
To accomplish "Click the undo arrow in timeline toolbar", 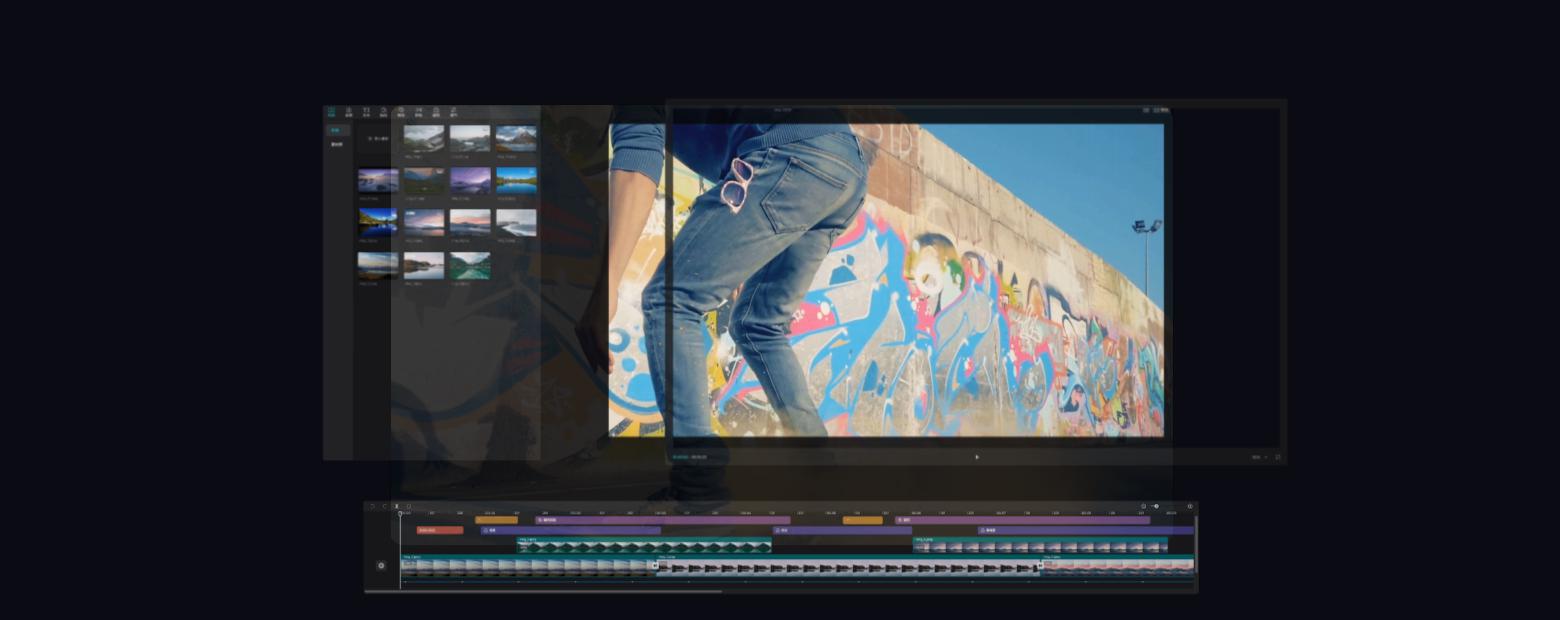I will 372,506.
